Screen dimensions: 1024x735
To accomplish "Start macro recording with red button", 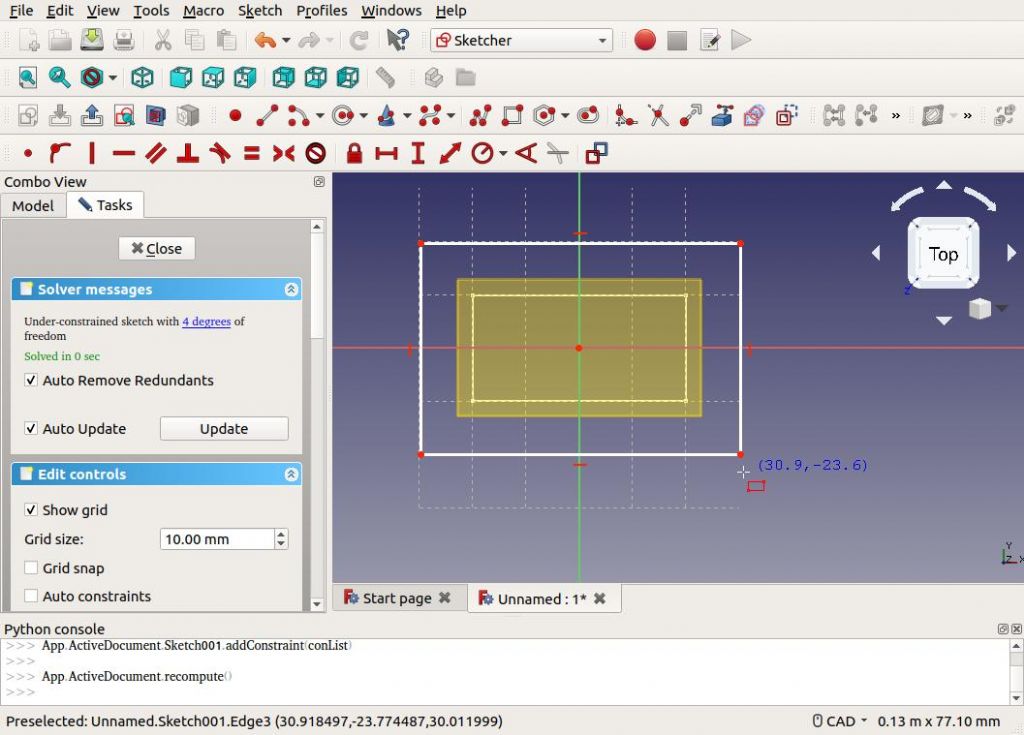I will point(645,40).
